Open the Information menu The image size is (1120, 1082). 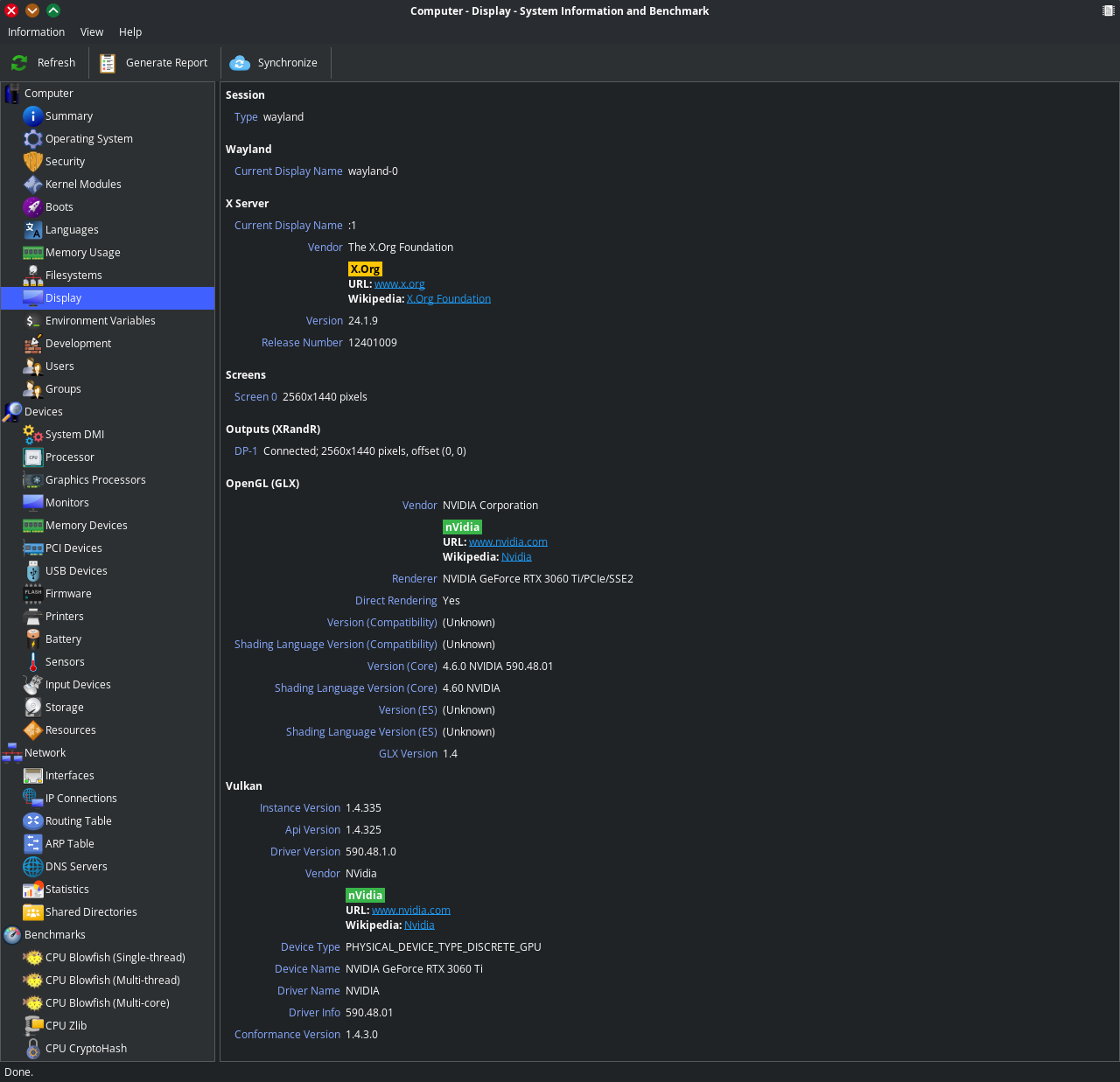point(36,32)
